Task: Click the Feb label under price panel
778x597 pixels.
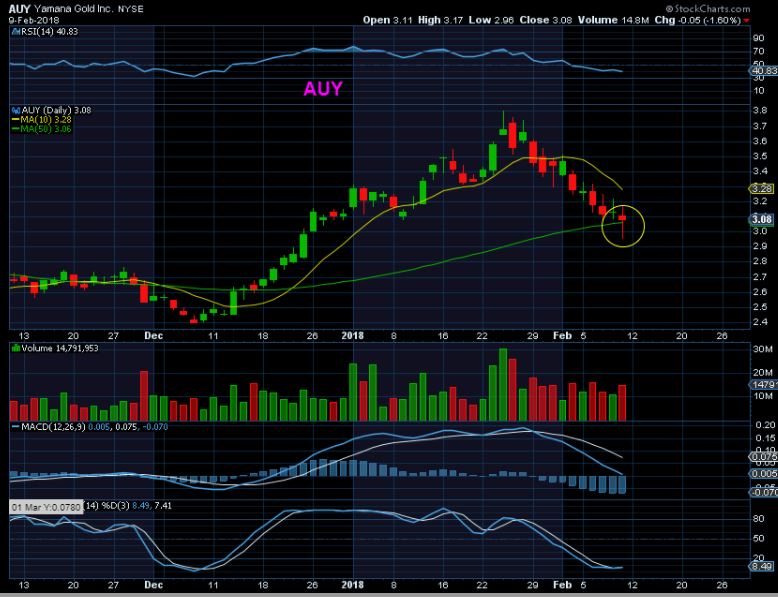Action: [x=562, y=335]
